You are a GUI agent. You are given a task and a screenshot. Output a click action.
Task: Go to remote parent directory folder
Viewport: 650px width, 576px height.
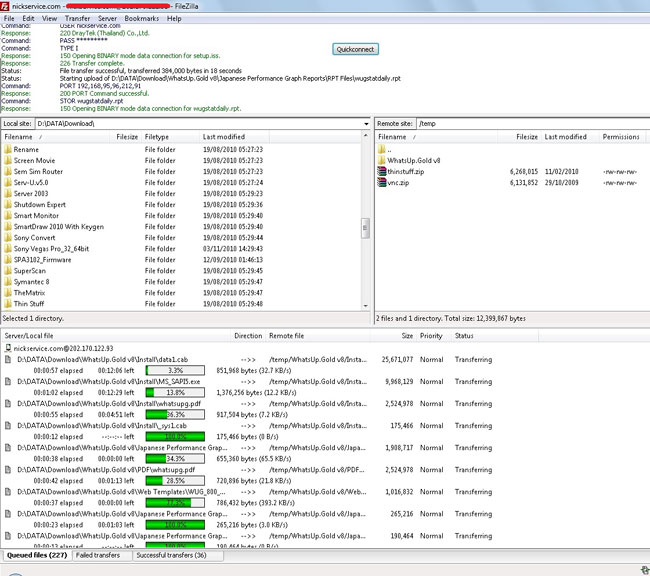tap(382, 148)
